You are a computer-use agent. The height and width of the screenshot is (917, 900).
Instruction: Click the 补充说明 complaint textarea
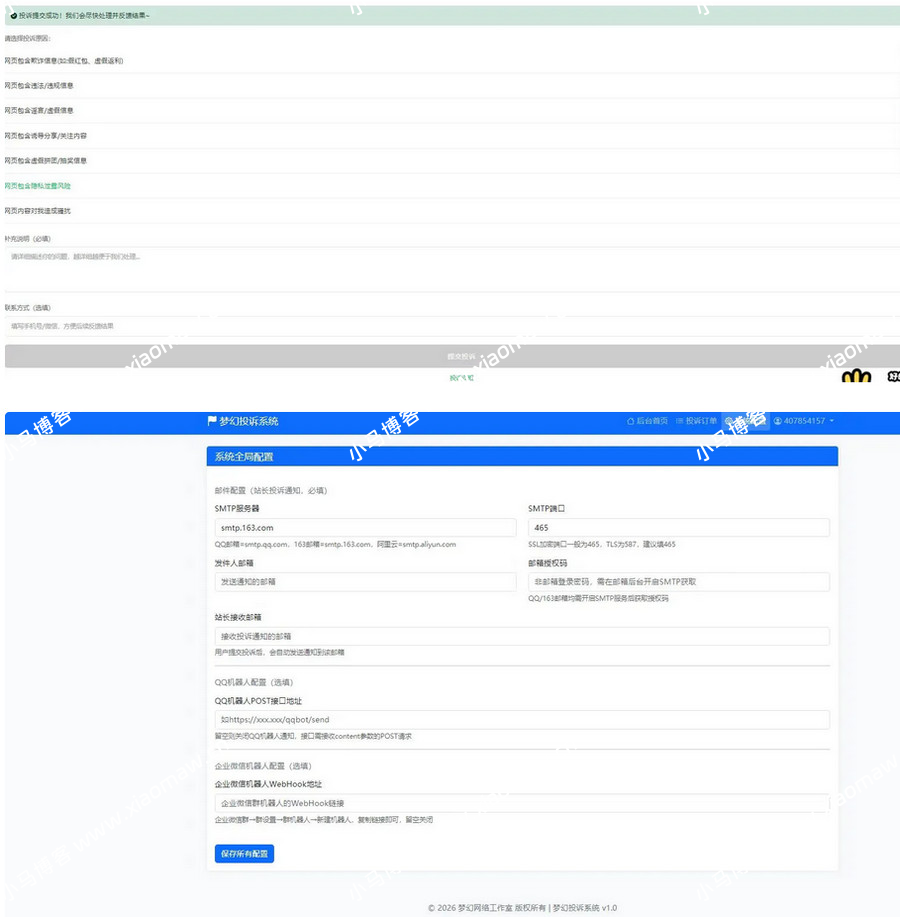450,270
